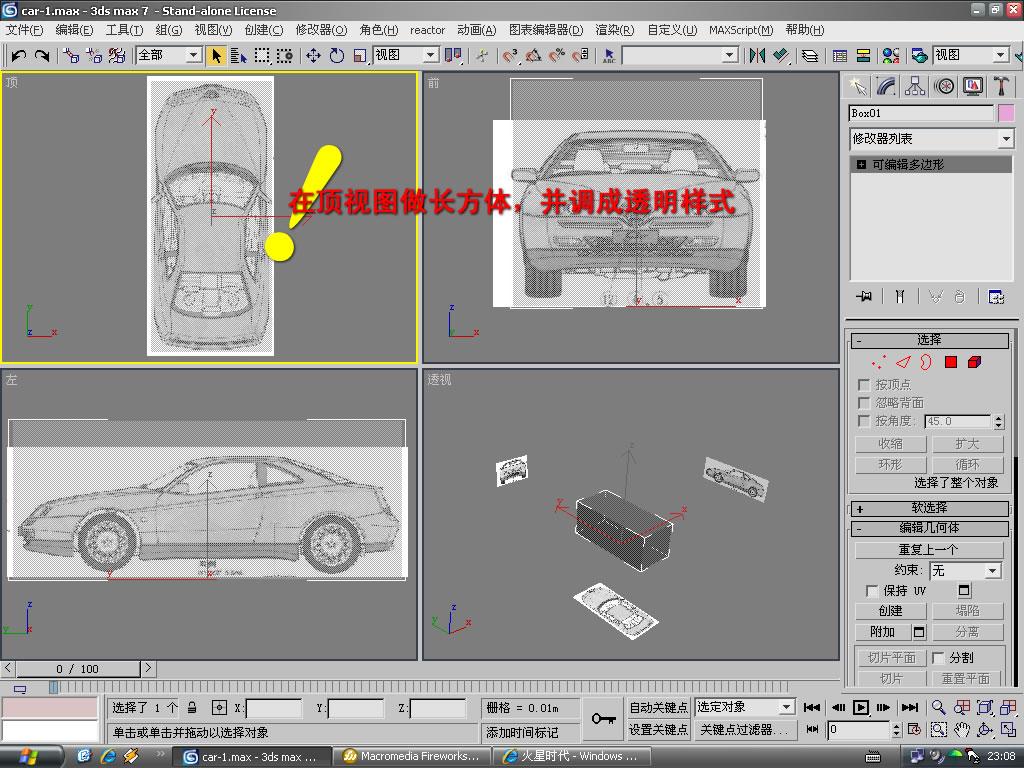Open the Layer Manager icon
The width and height of the screenshot is (1024, 768).
(810, 56)
